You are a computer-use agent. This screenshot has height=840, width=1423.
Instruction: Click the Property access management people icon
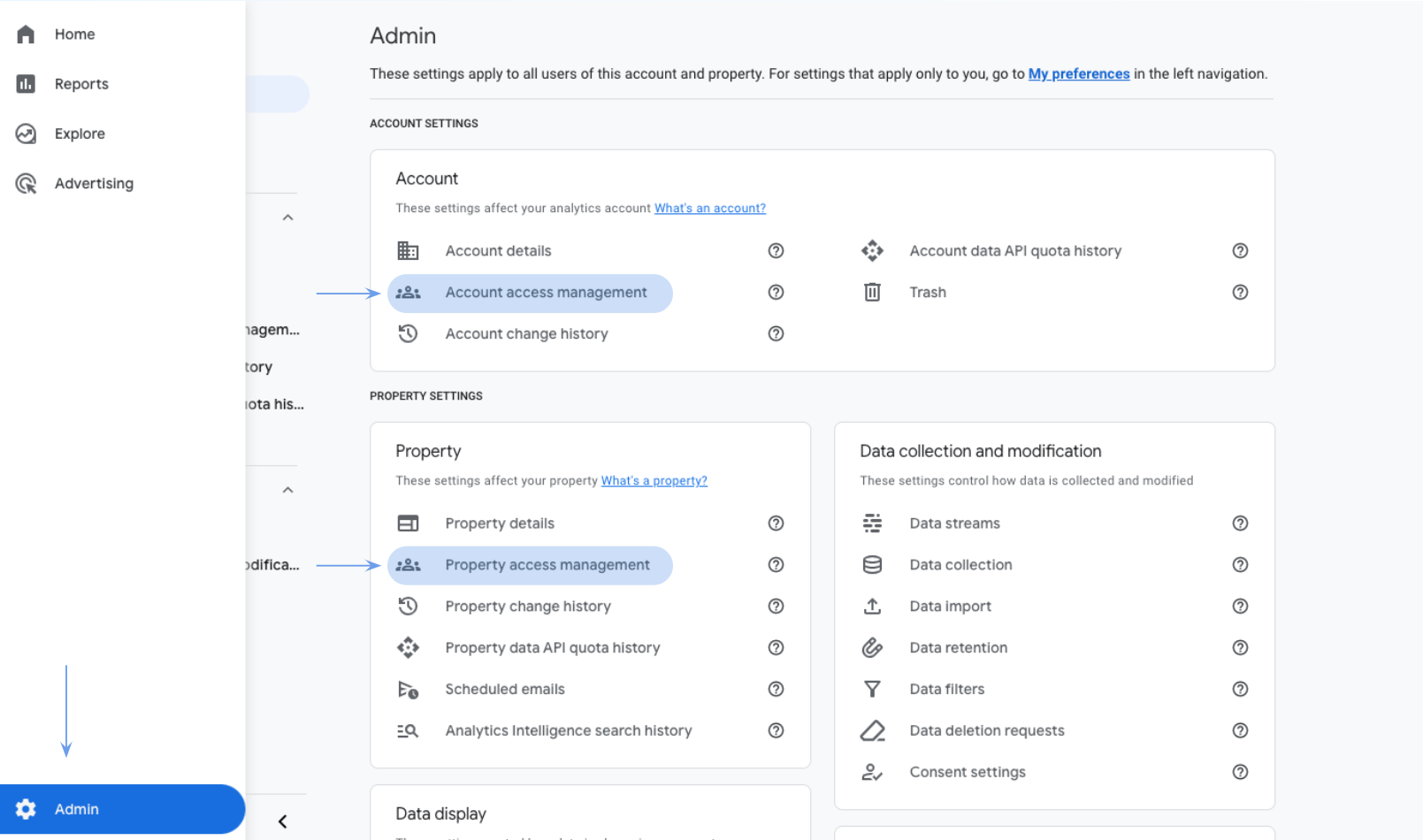[408, 565]
